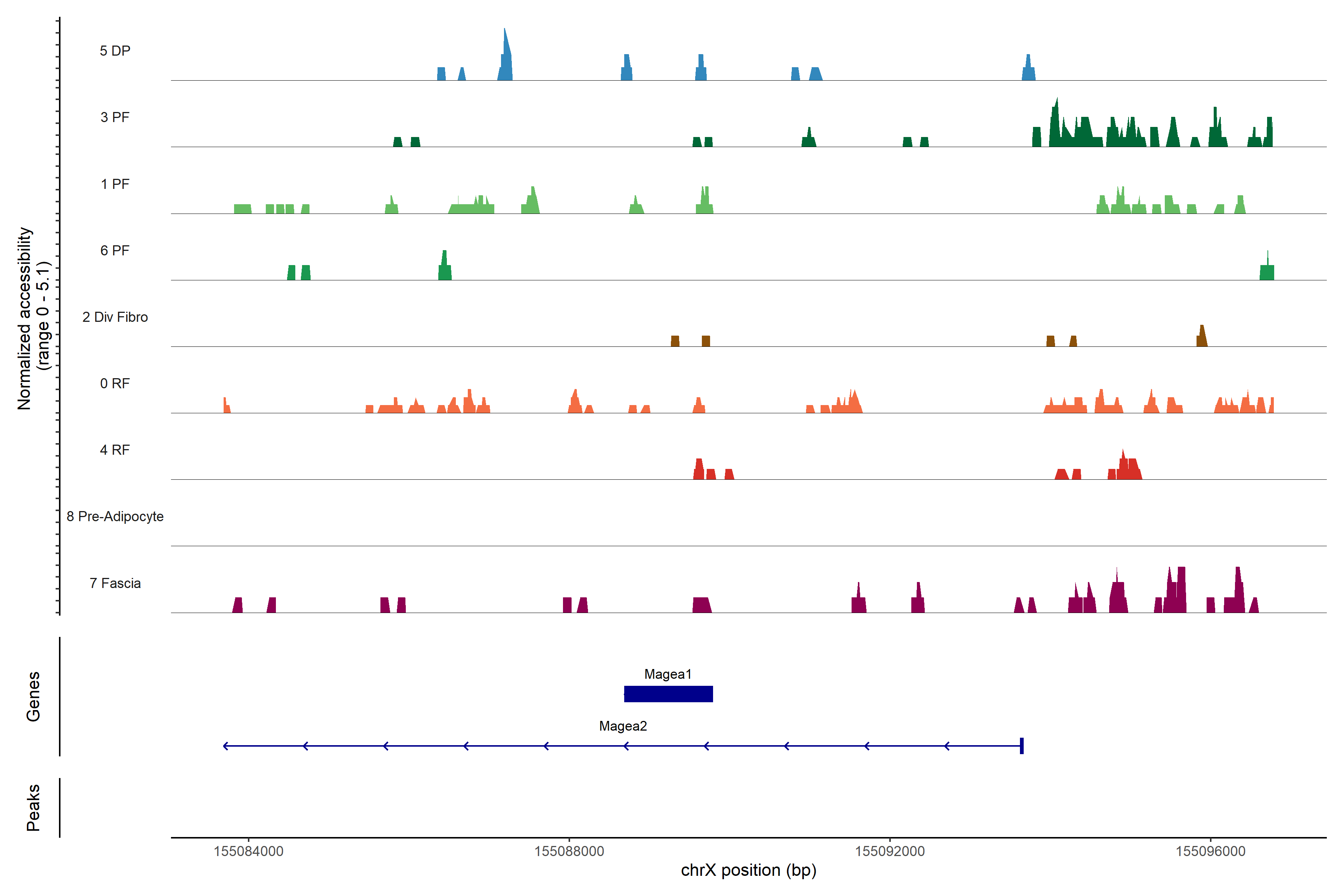Click the 155096000 axis tick label
The width and height of the screenshot is (1344, 896).
click(1210, 851)
